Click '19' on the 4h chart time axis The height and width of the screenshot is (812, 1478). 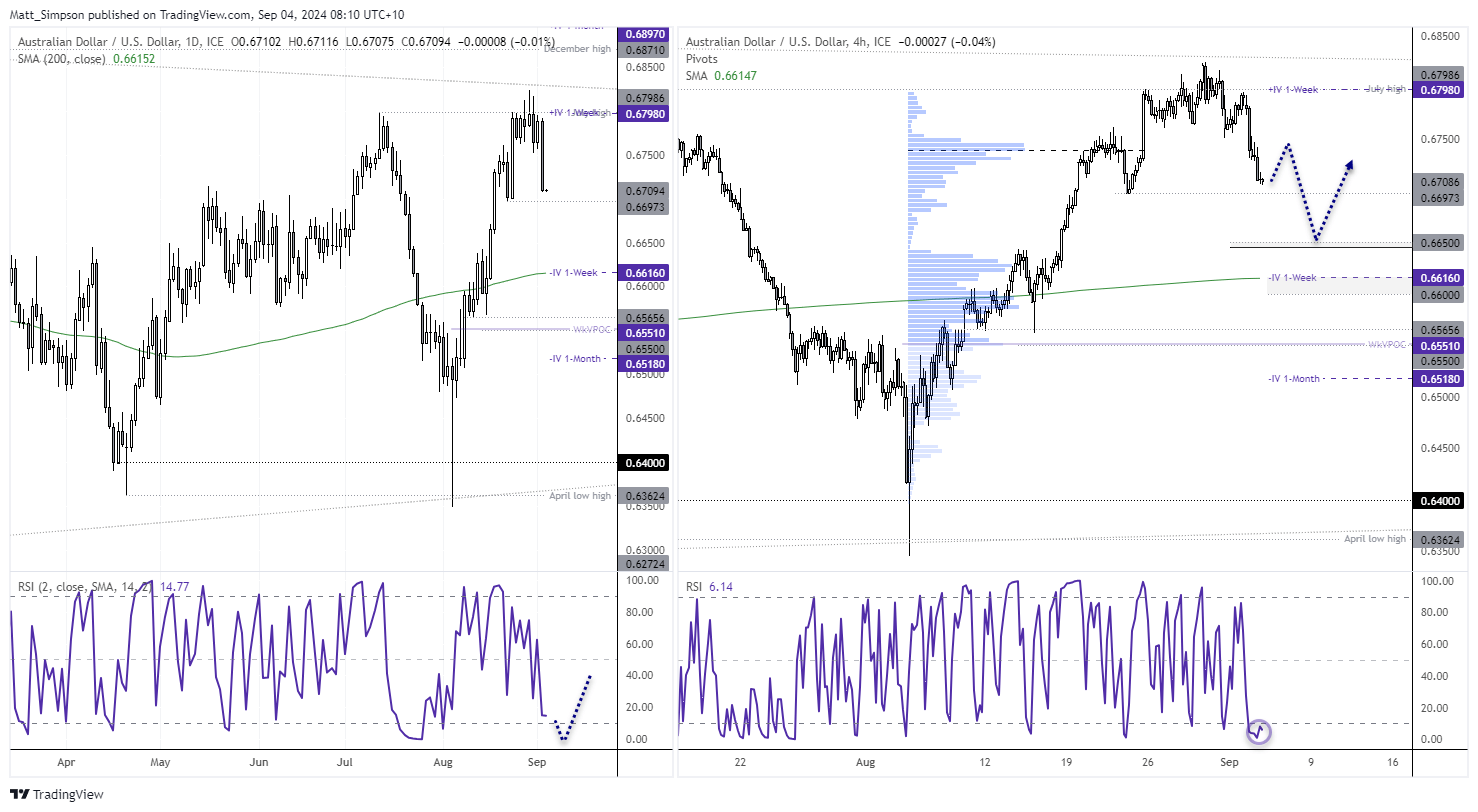[x=1066, y=761]
